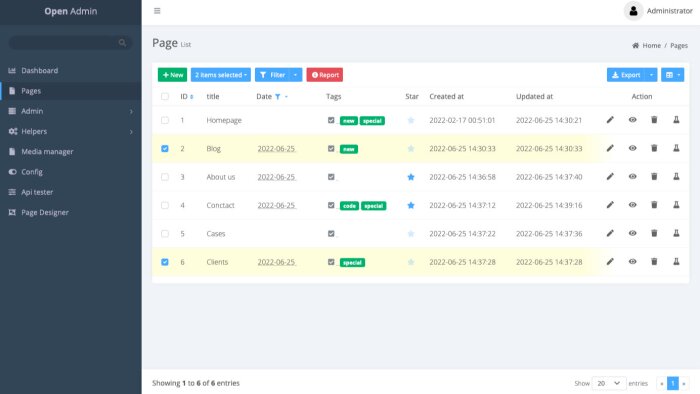The image size is (700, 394).
Task: Open Api tester in sidebar
Action: [x=71, y=192]
